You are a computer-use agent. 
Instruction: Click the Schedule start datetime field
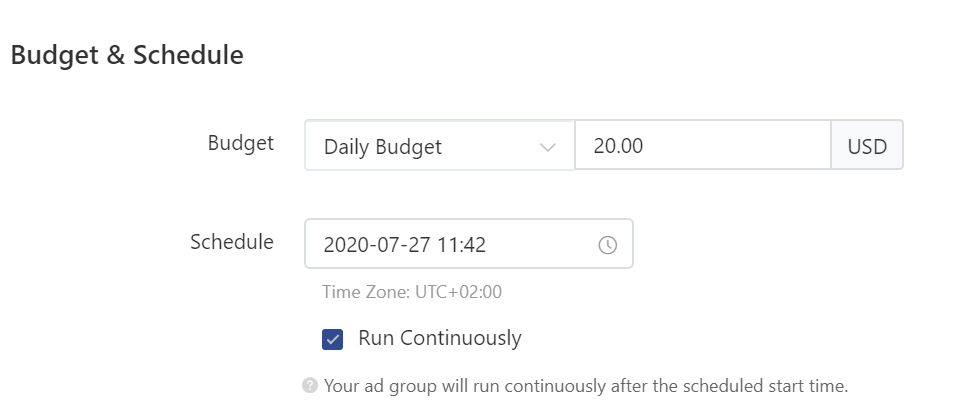click(468, 243)
